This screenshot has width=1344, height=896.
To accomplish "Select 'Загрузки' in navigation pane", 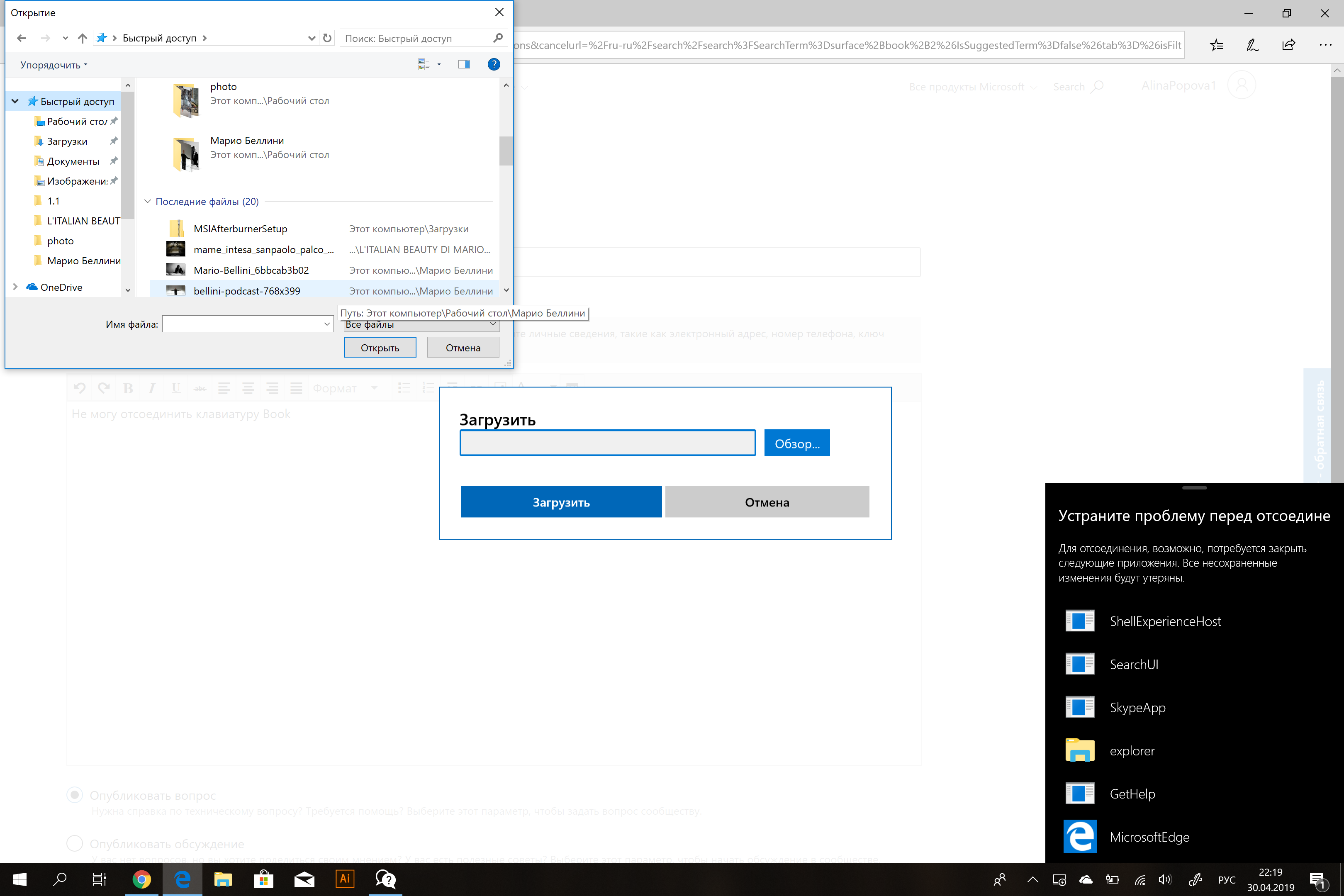I will (67, 141).
